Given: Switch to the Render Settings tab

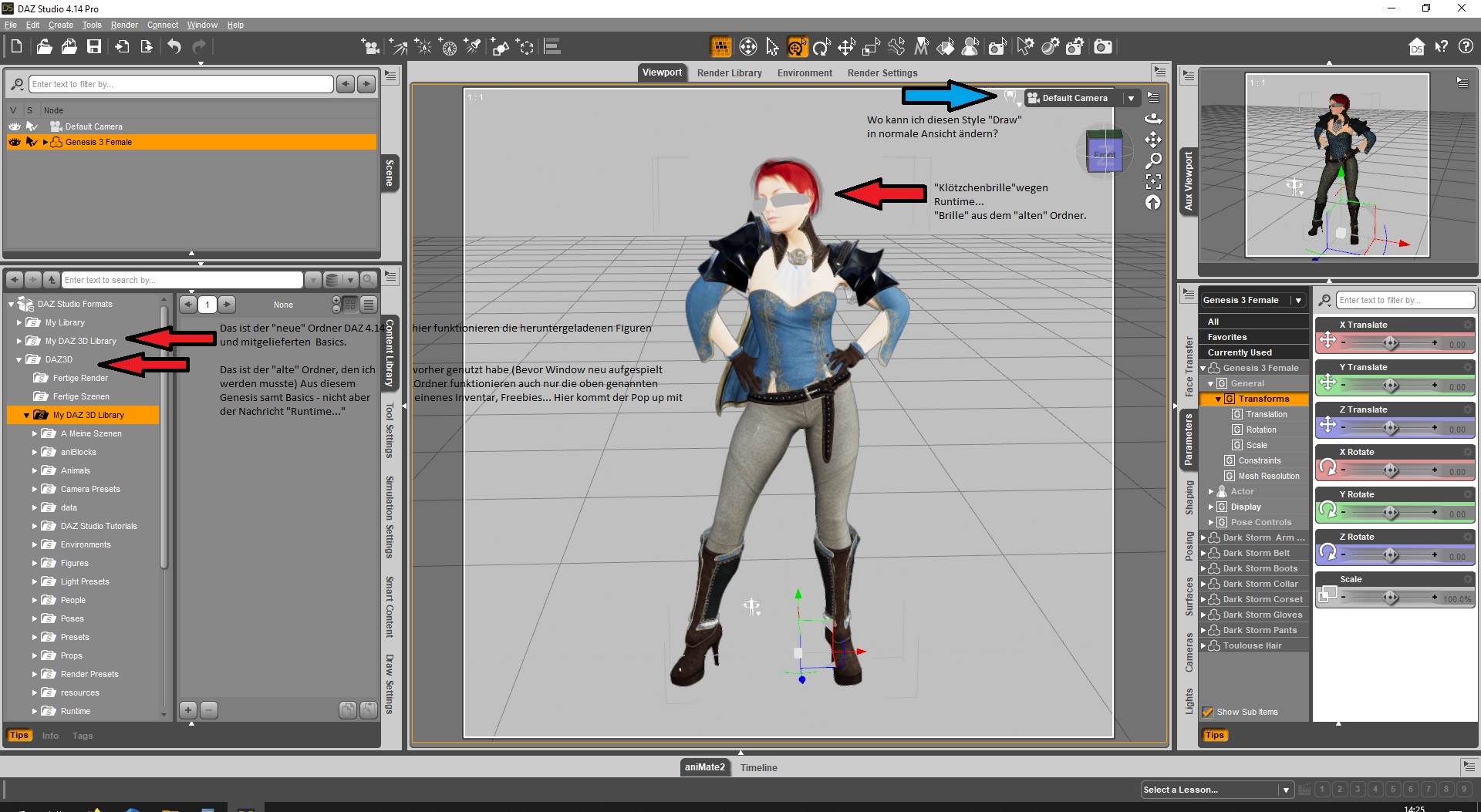Looking at the screenshot, I should tap(882, 73).
